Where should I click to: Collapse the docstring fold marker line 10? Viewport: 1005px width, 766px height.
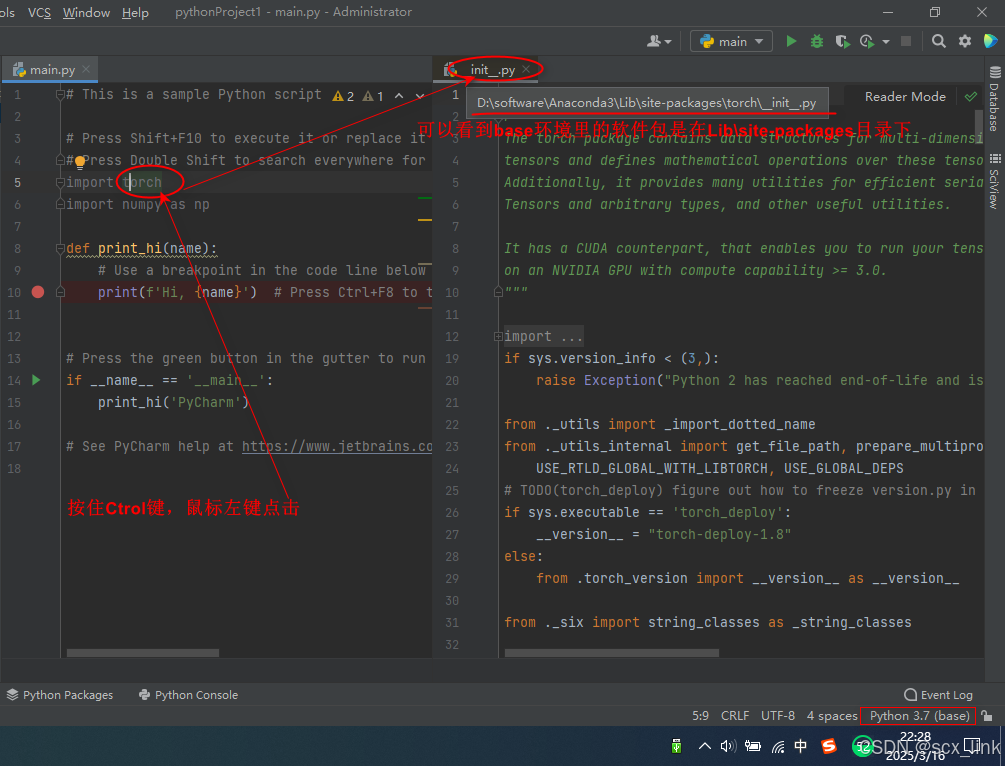[498, 292]
